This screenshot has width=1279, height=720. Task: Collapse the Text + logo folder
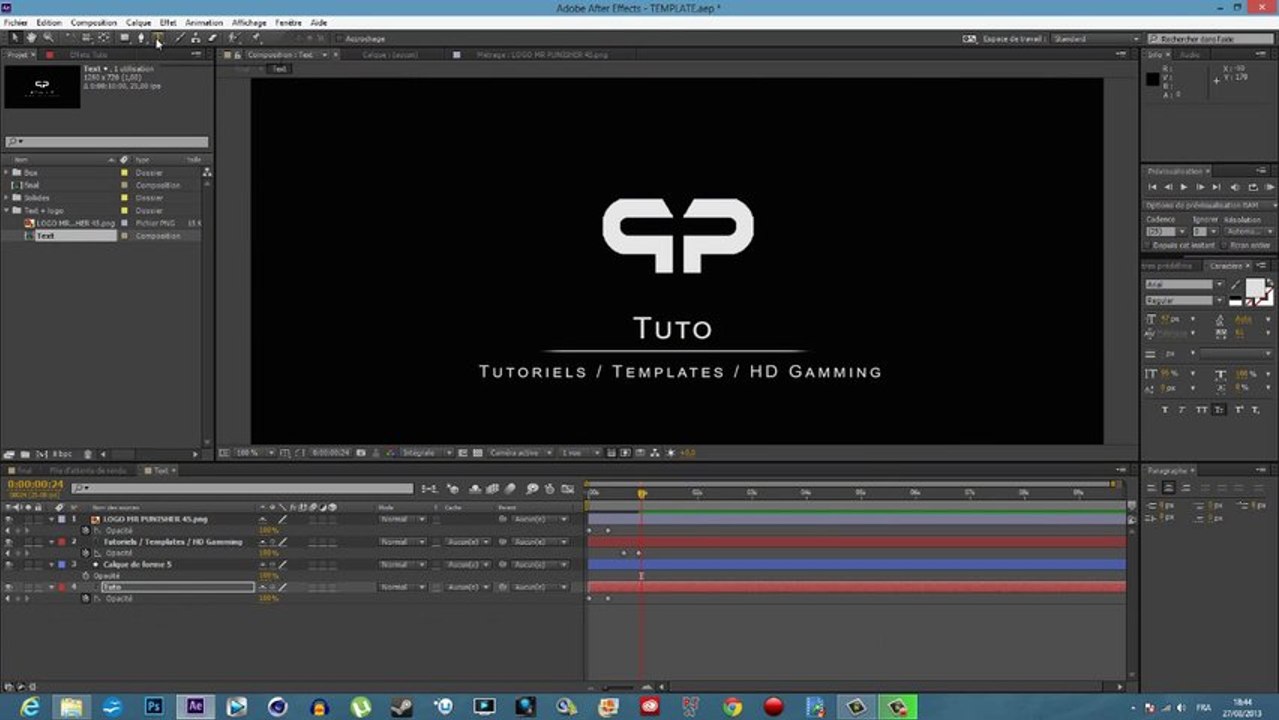tap(6, 211)
